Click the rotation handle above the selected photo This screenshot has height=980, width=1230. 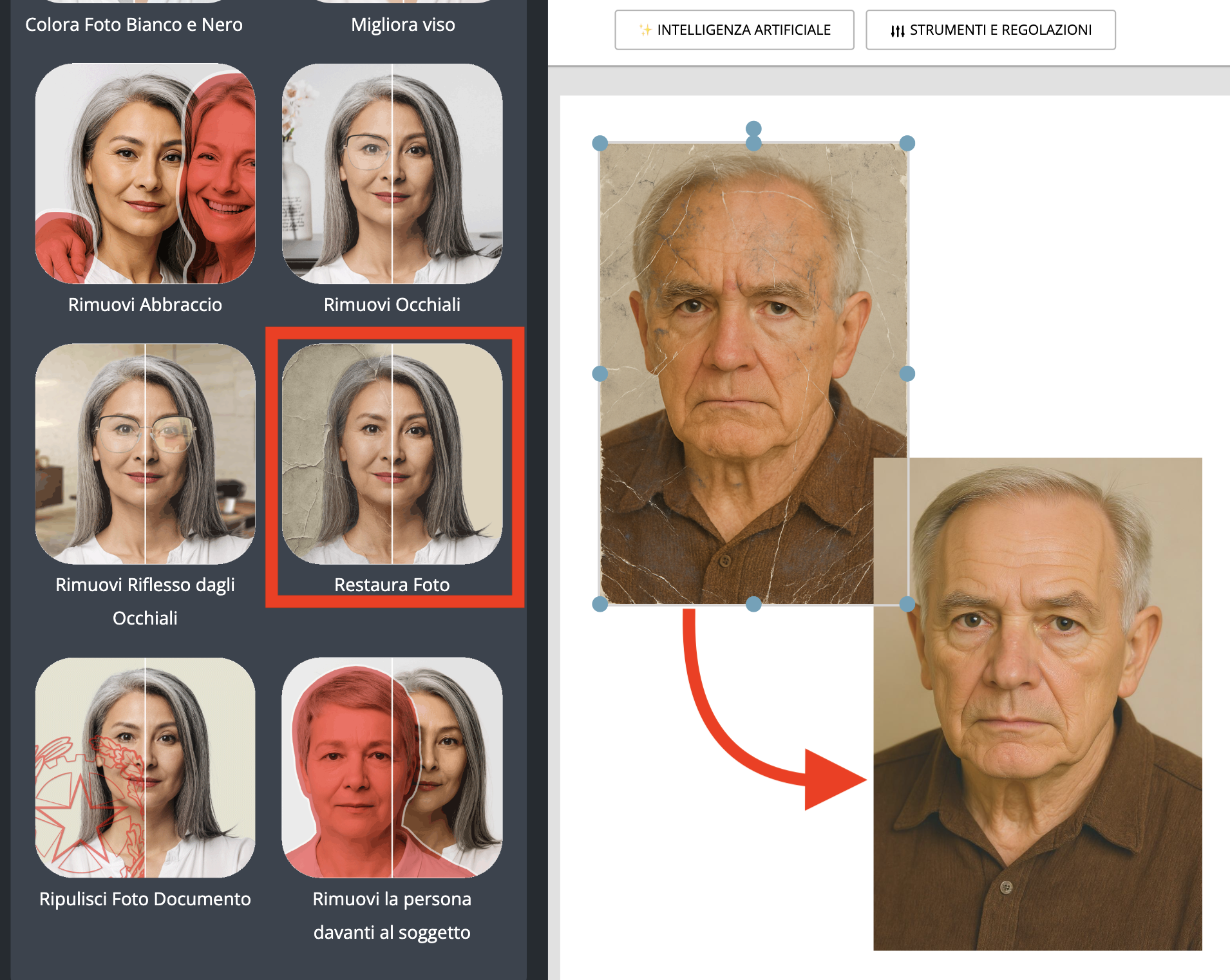[x=753, y=129]
